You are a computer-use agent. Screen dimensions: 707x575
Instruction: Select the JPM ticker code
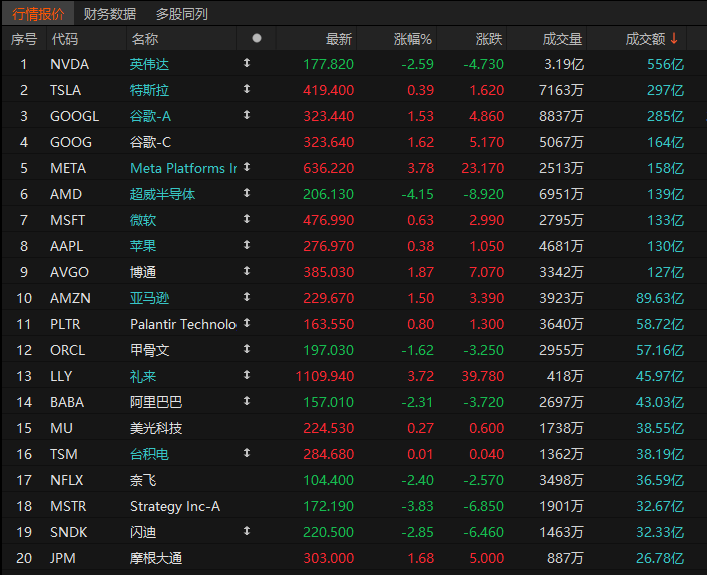(63, 558)
